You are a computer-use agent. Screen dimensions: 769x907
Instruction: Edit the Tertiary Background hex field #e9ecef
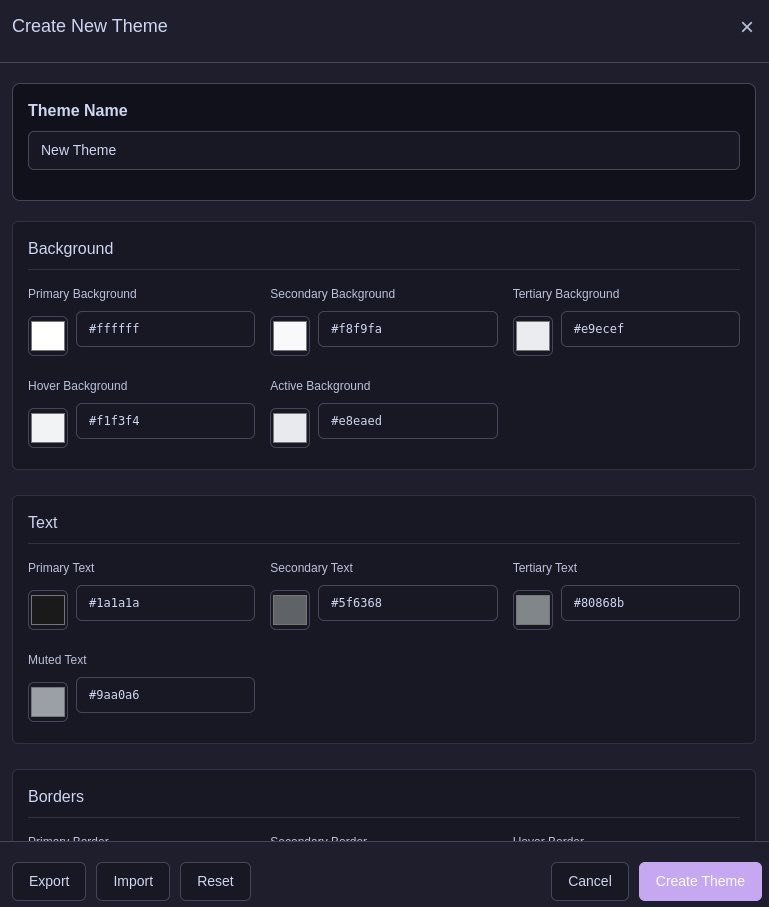[x=650, y=329]
